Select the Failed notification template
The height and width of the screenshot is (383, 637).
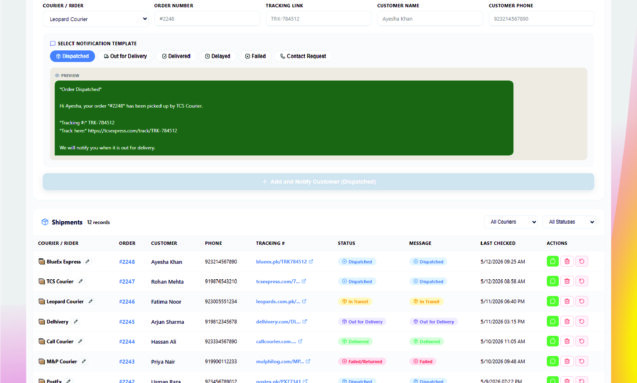click(256, 56)
